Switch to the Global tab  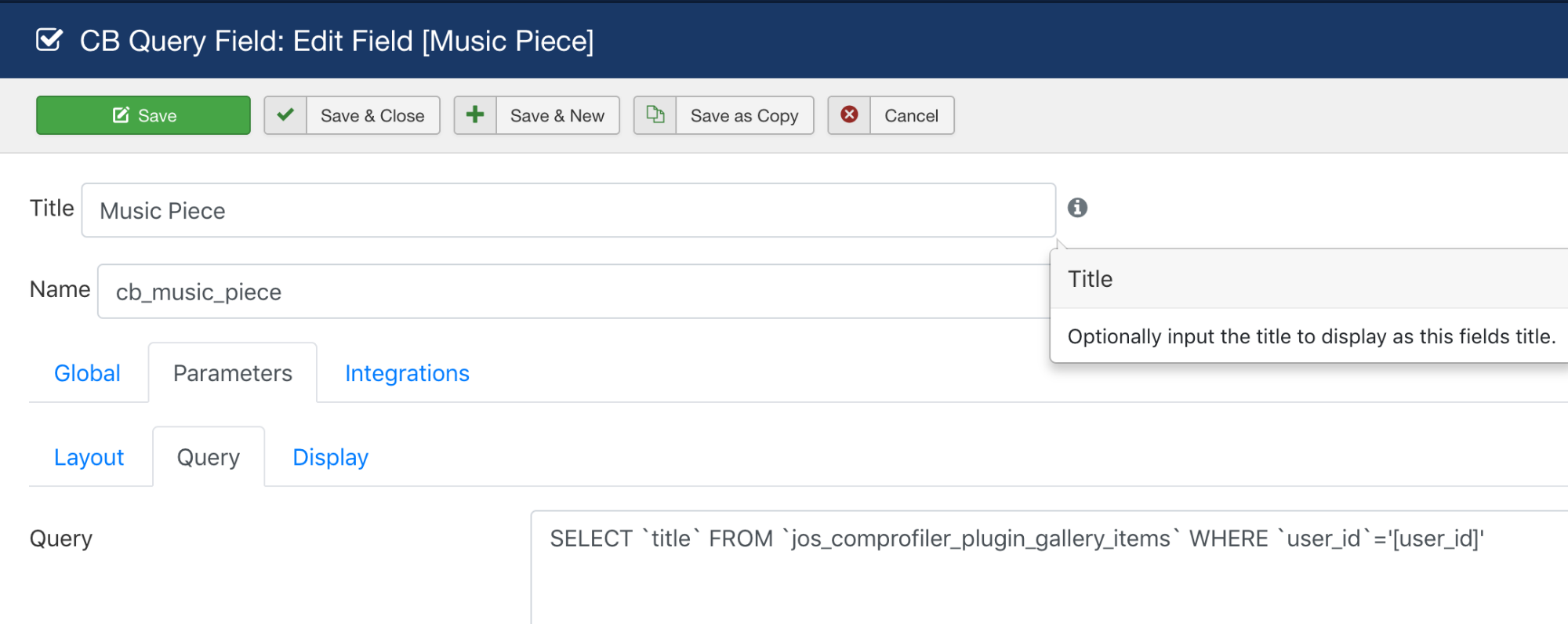pos(87,373)
